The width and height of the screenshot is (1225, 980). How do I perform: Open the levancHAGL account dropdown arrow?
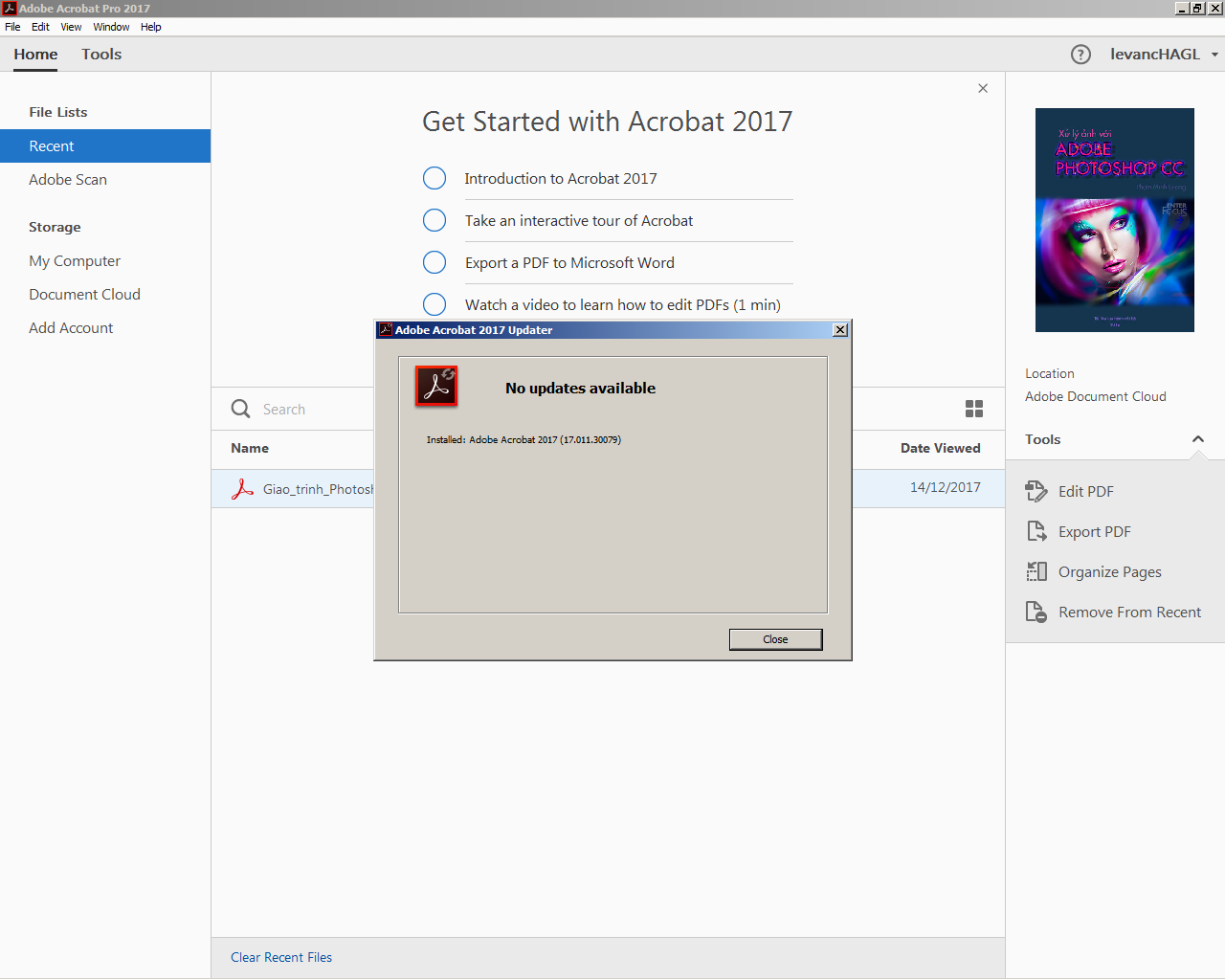point(1214,55)
